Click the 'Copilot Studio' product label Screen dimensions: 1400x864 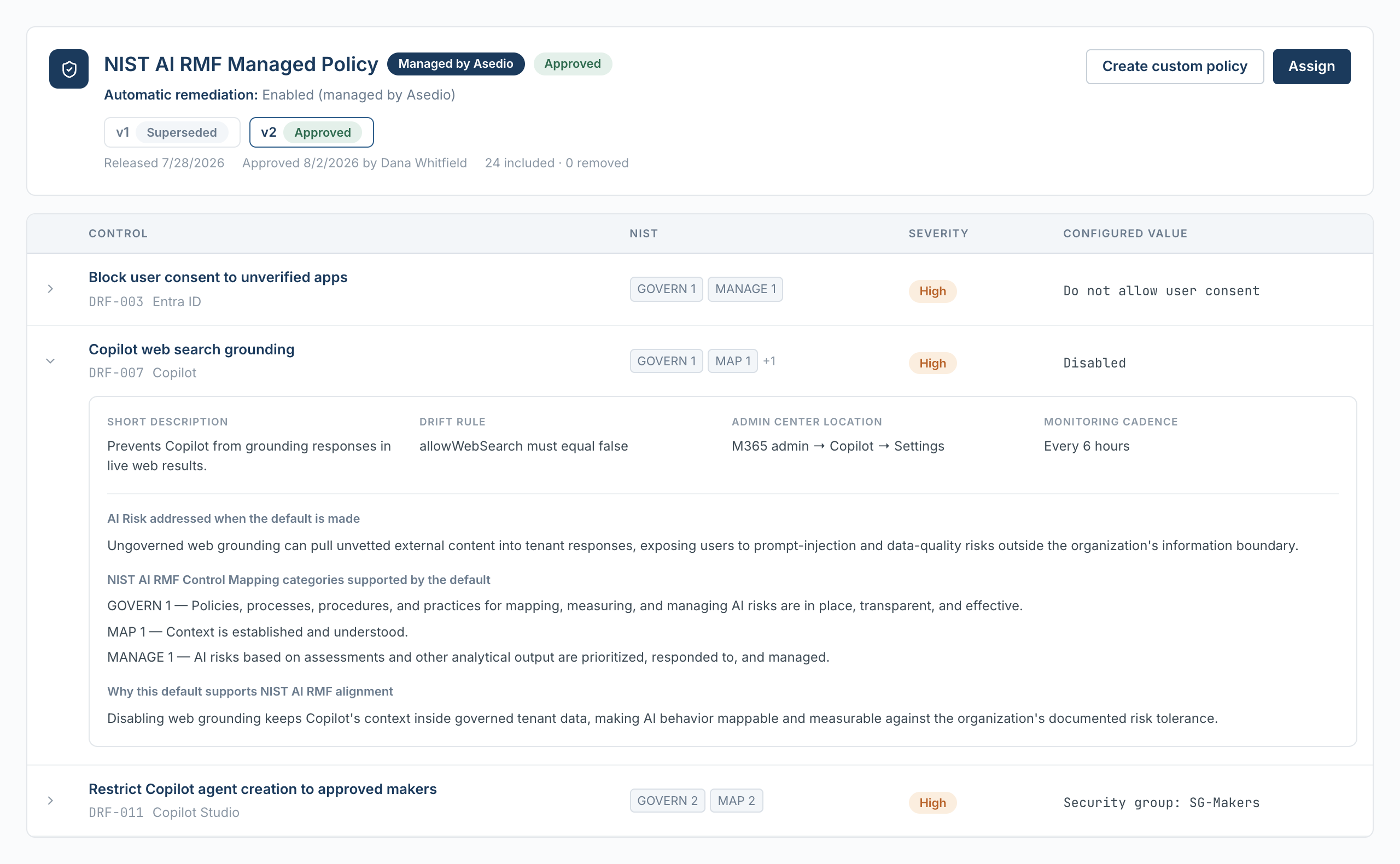pyautogui.click(x=196, y=813)
